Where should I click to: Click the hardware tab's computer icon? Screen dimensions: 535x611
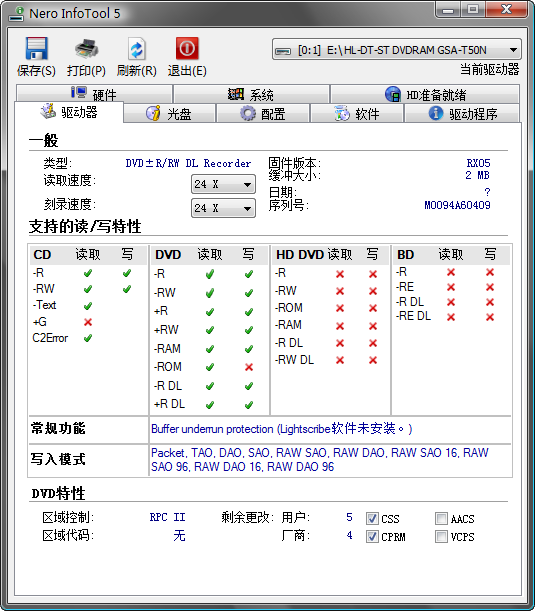click(79, 93)
